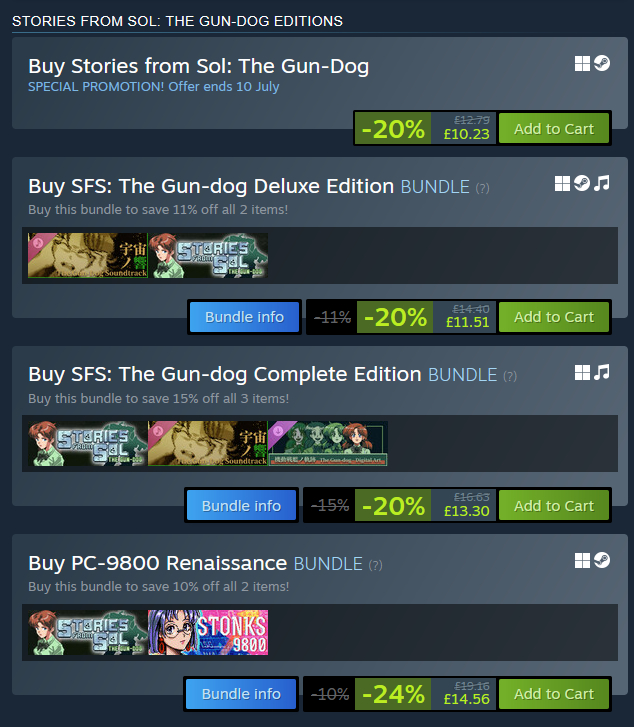
Task: Open the Gun-dog Digital Art thumbnail
Action: point(328,443)
